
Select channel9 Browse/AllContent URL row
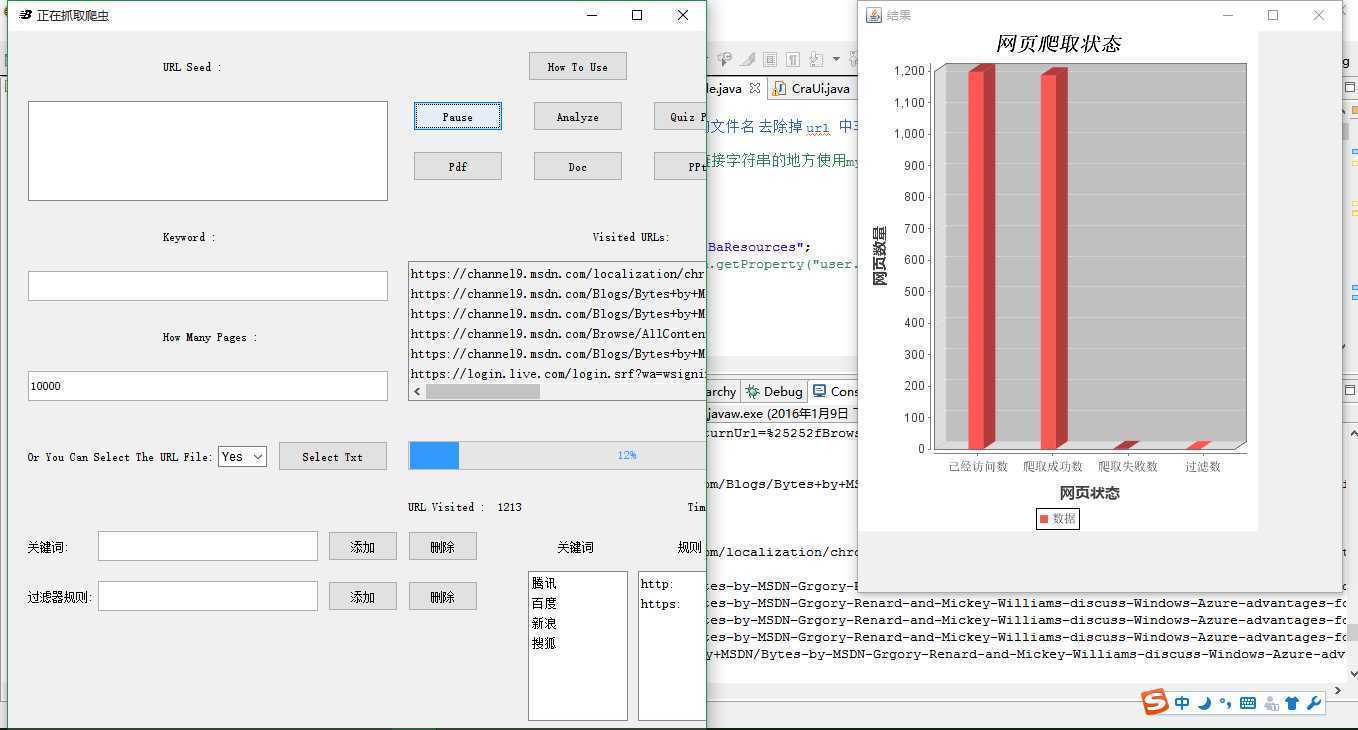[558, 334]
